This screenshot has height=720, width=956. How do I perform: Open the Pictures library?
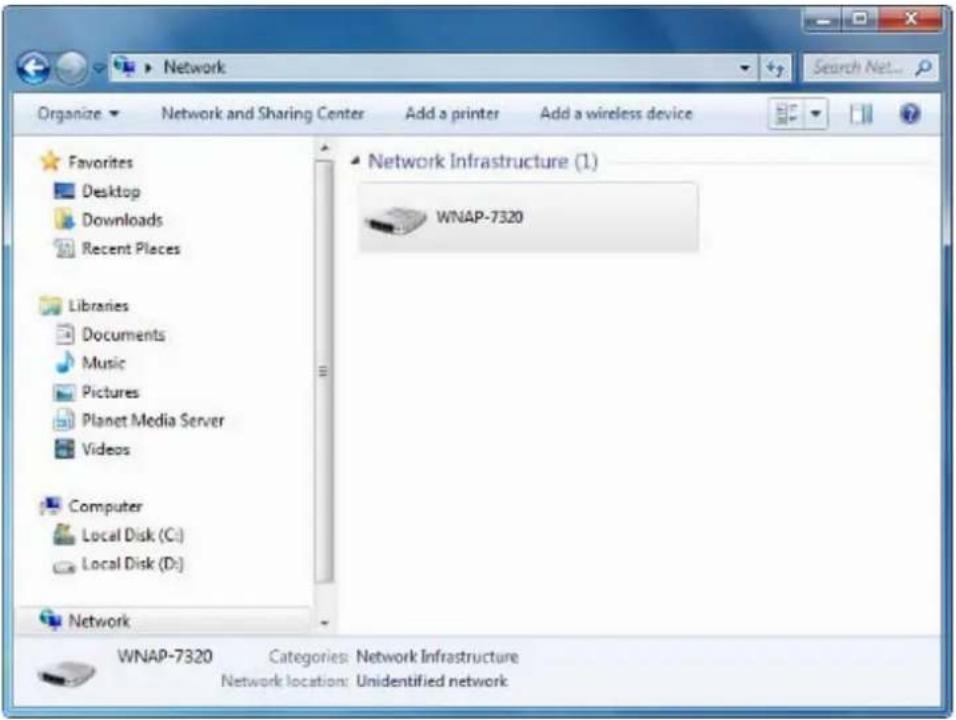110,392
